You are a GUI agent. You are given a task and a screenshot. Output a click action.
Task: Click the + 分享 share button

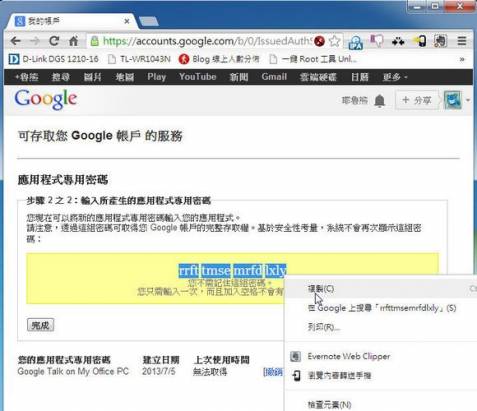[416, 100]
